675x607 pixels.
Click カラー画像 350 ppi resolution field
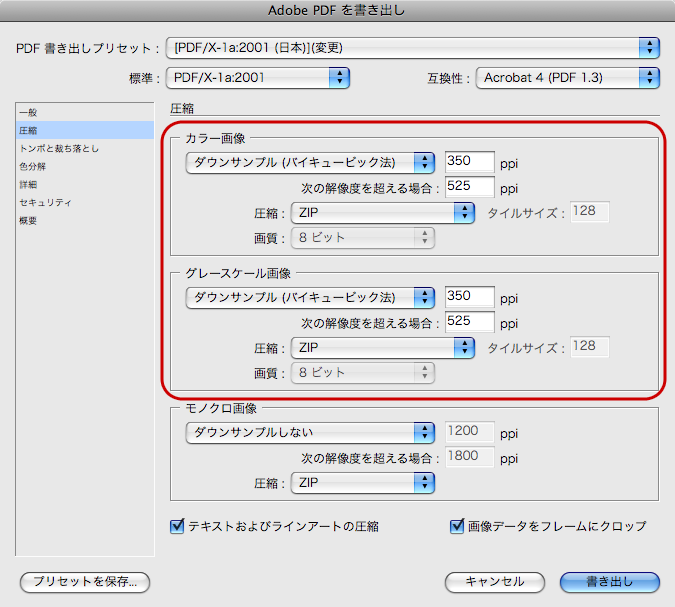[x=470, y=161]
